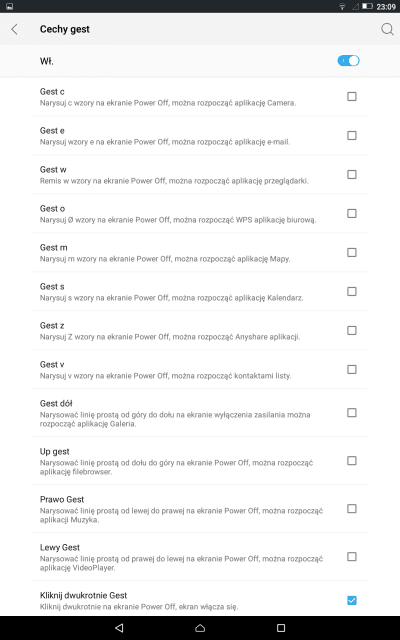Enable the Gest c checkbox
This screenshot has width=400, height=640.
(x=351, y=96)
